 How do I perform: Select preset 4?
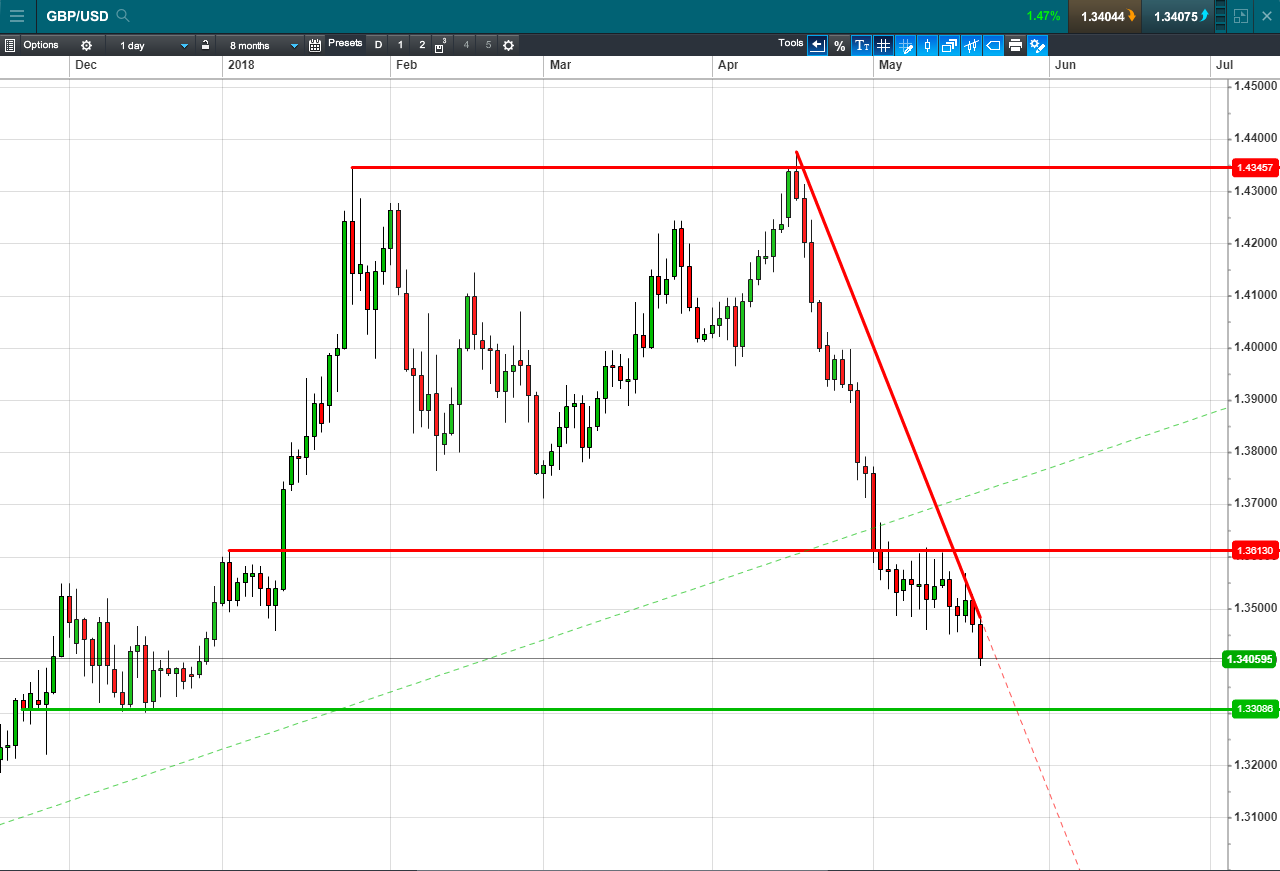coord(466,45)
